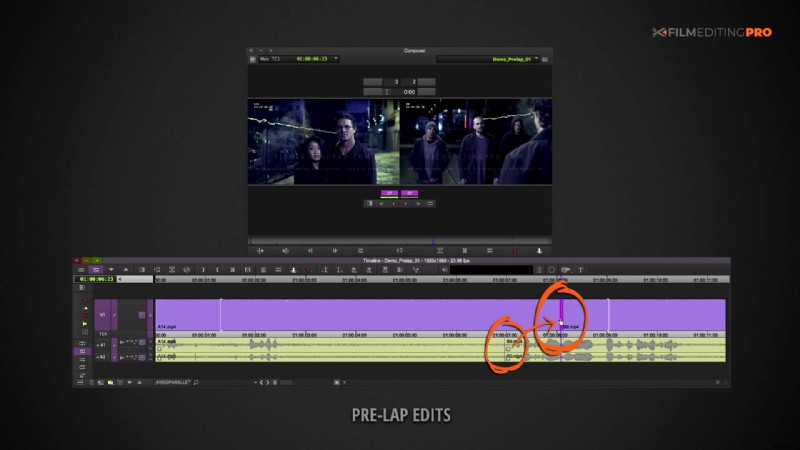Click the right purple trim counter box
The height and width of the screenshot is (450, 800).
(x=409, y=193)
